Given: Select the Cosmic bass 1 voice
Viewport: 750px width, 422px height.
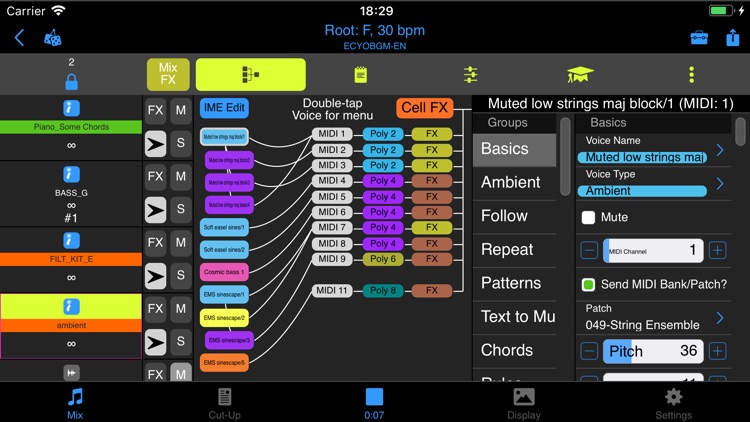Looking at the screenshot, I should pyautogui.click(x=224, y=272).
